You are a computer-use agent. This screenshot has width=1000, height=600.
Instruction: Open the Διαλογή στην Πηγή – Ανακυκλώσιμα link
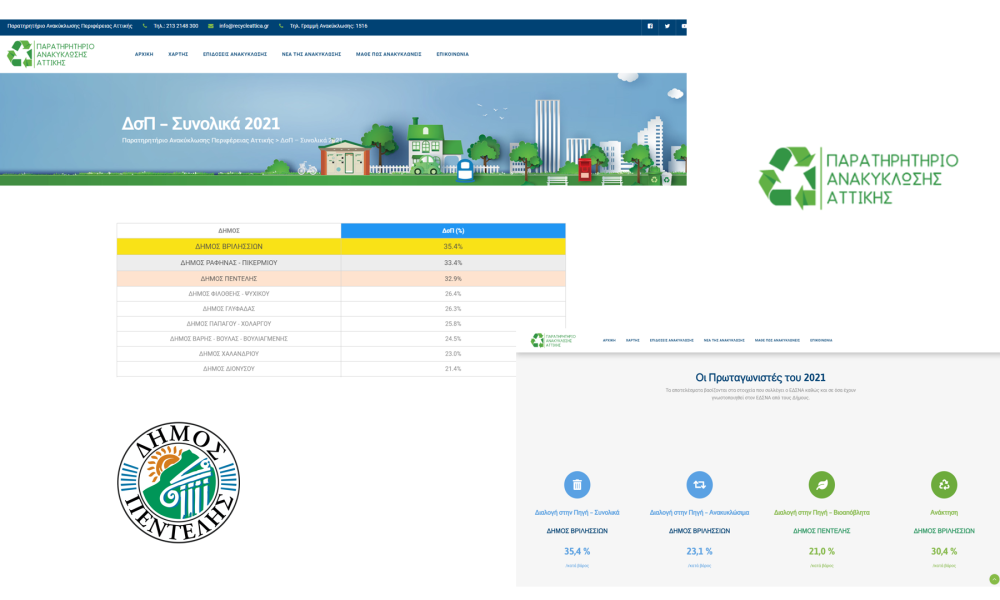(x=699, y=512)
